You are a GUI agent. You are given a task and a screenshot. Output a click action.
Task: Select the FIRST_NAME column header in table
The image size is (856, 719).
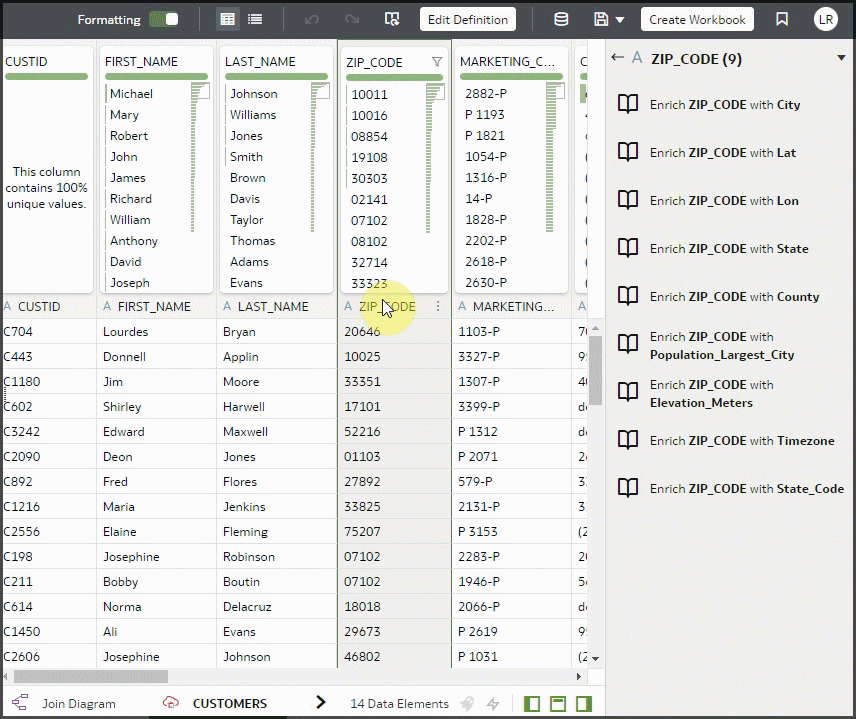click(x=154, y=307)
